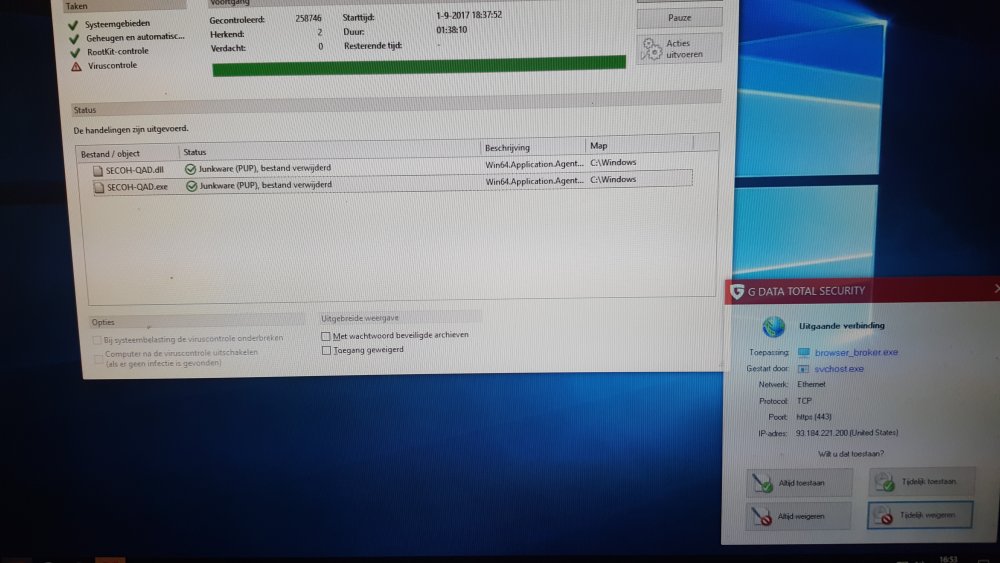The image size is (1000, 563).
Task: Toggle Bij systeembelasting viruscontrole onderbreken checkbox
Action: tap(97, 340)
